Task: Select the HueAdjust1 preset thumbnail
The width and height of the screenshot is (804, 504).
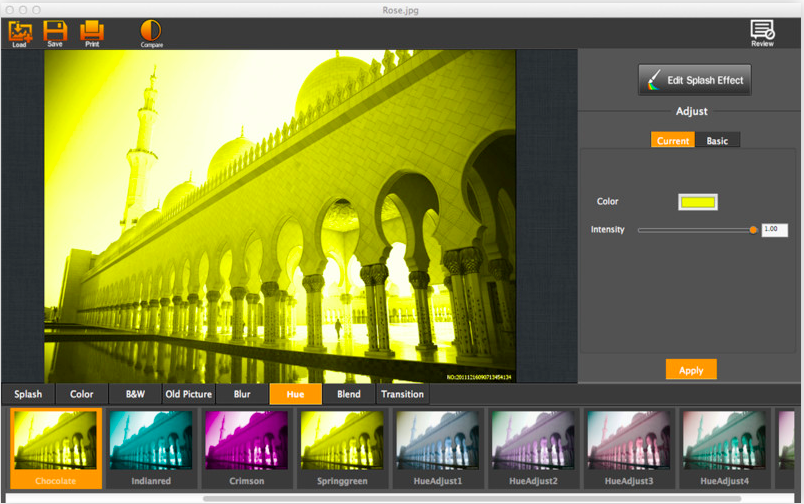Action: (x=438, y=441)
